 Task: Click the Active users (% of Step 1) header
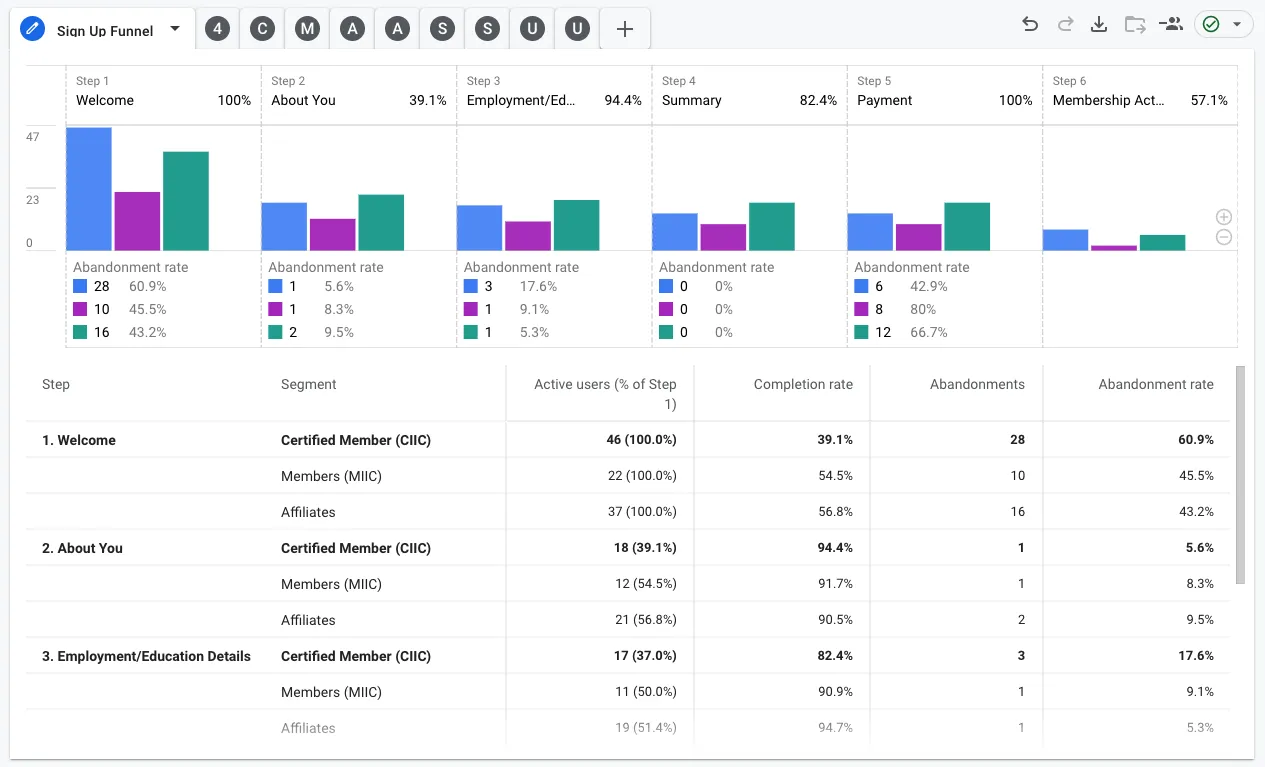pyautogui.click(x=605, y=394)
